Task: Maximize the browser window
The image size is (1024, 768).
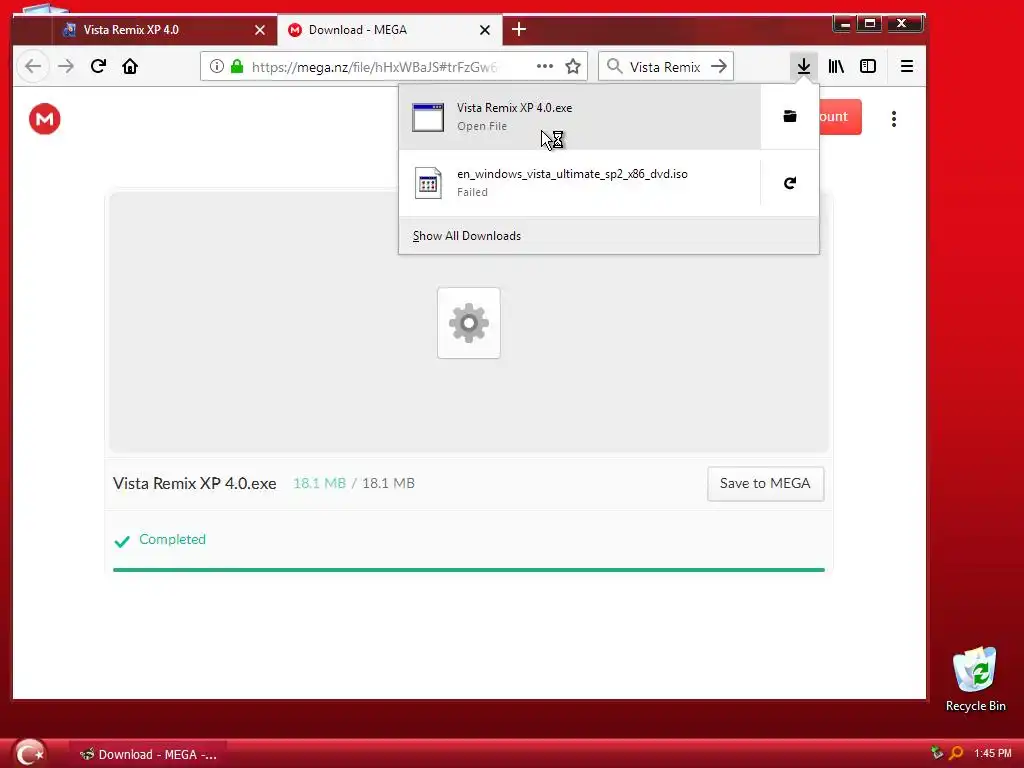Action: [x=870, y=24]
